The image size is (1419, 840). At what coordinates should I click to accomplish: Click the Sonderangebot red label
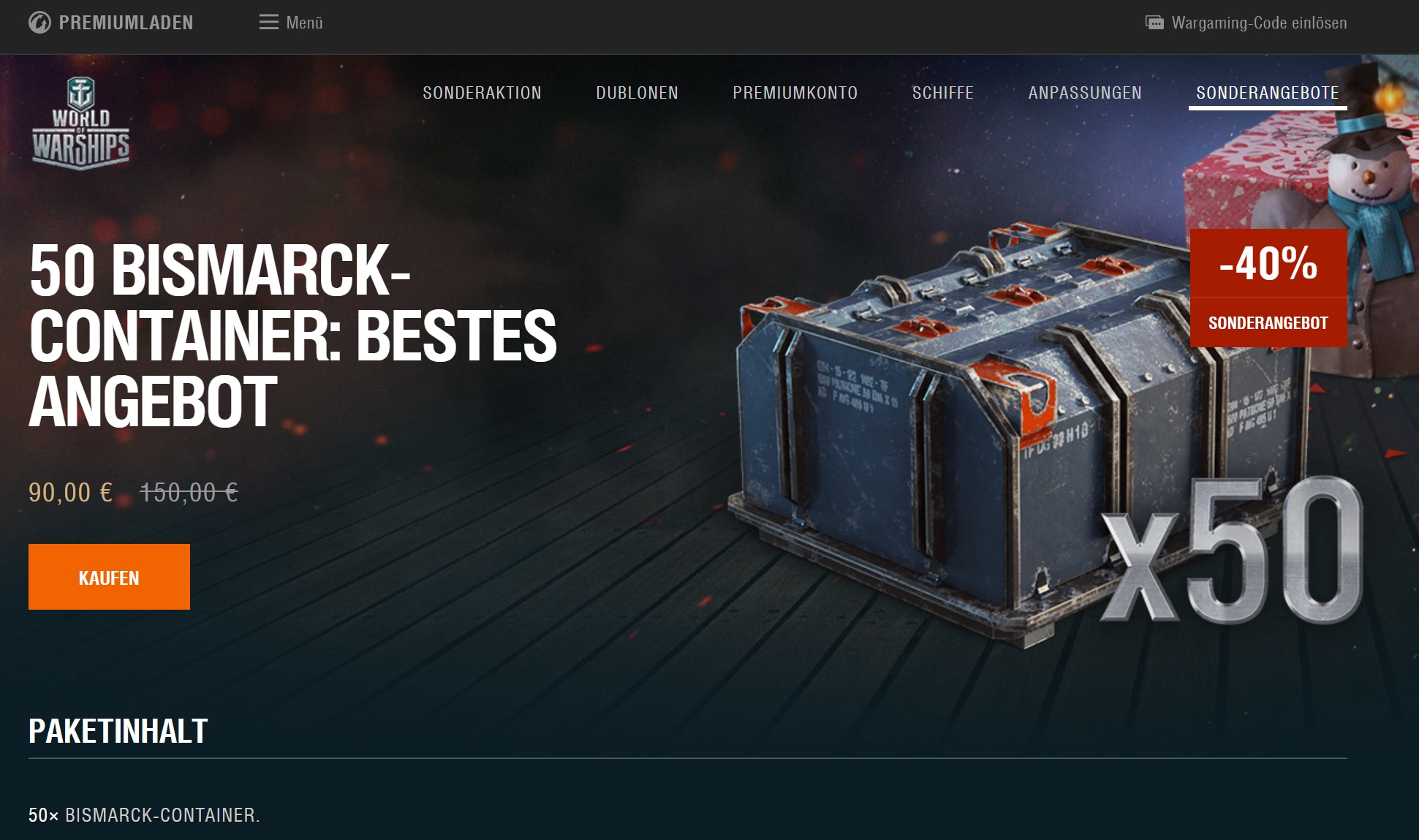click(x=1268, y=322)
